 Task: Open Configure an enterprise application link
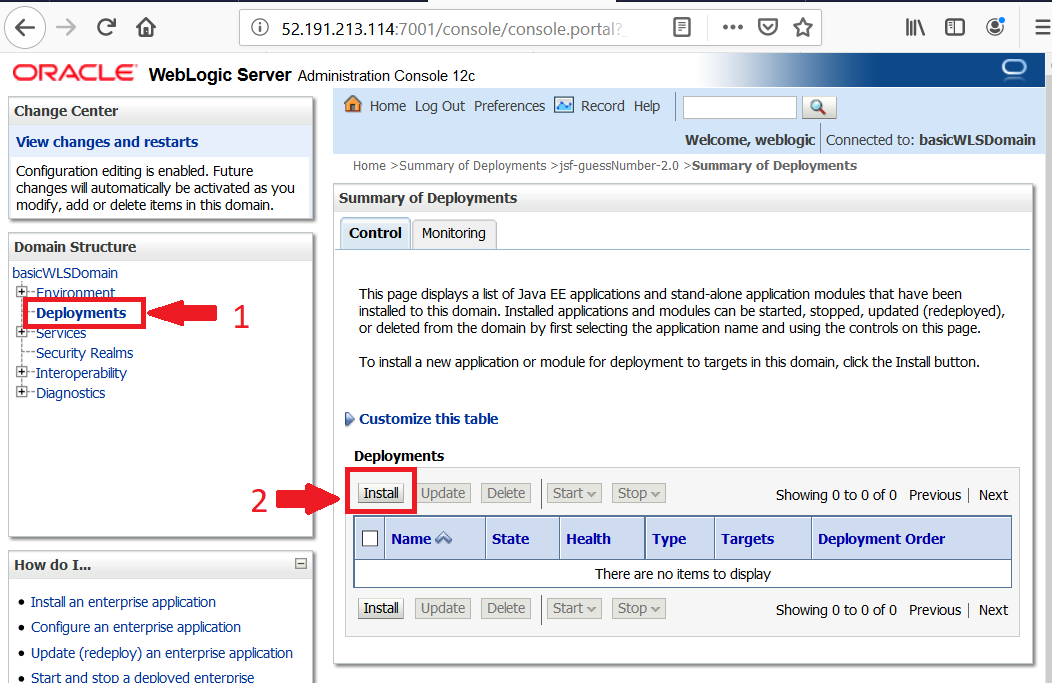click(x=136, y=627)
